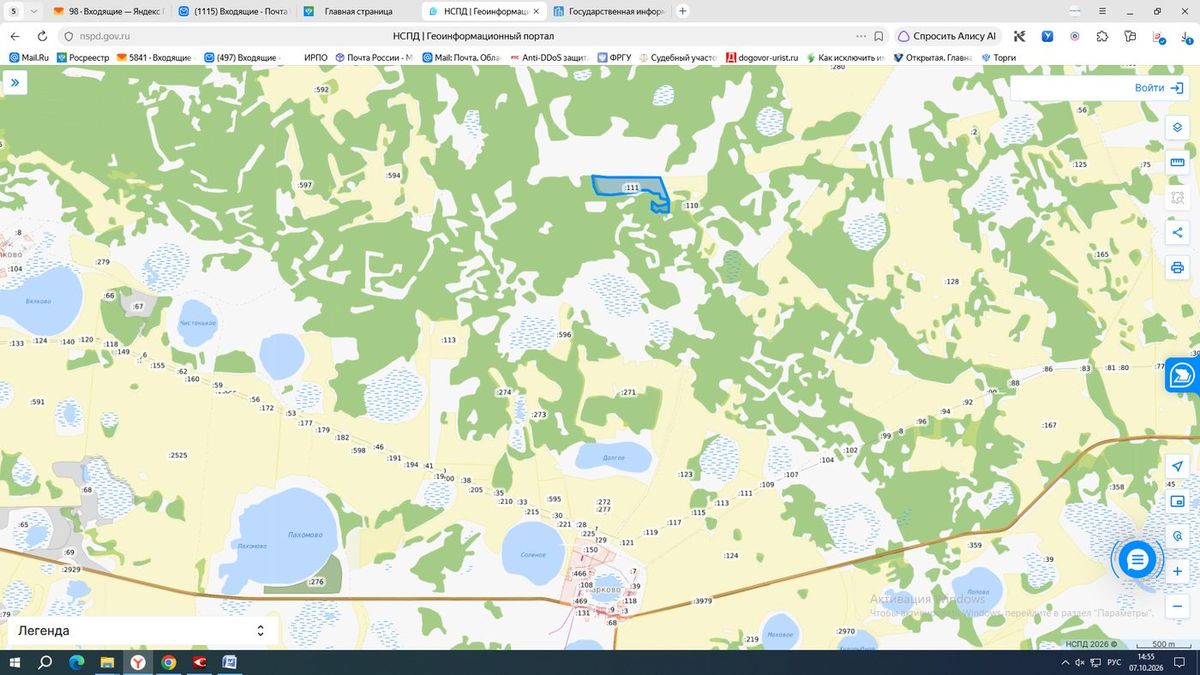Show hidden system tray icons
Screen dimensions: 1200x675
1065,662
